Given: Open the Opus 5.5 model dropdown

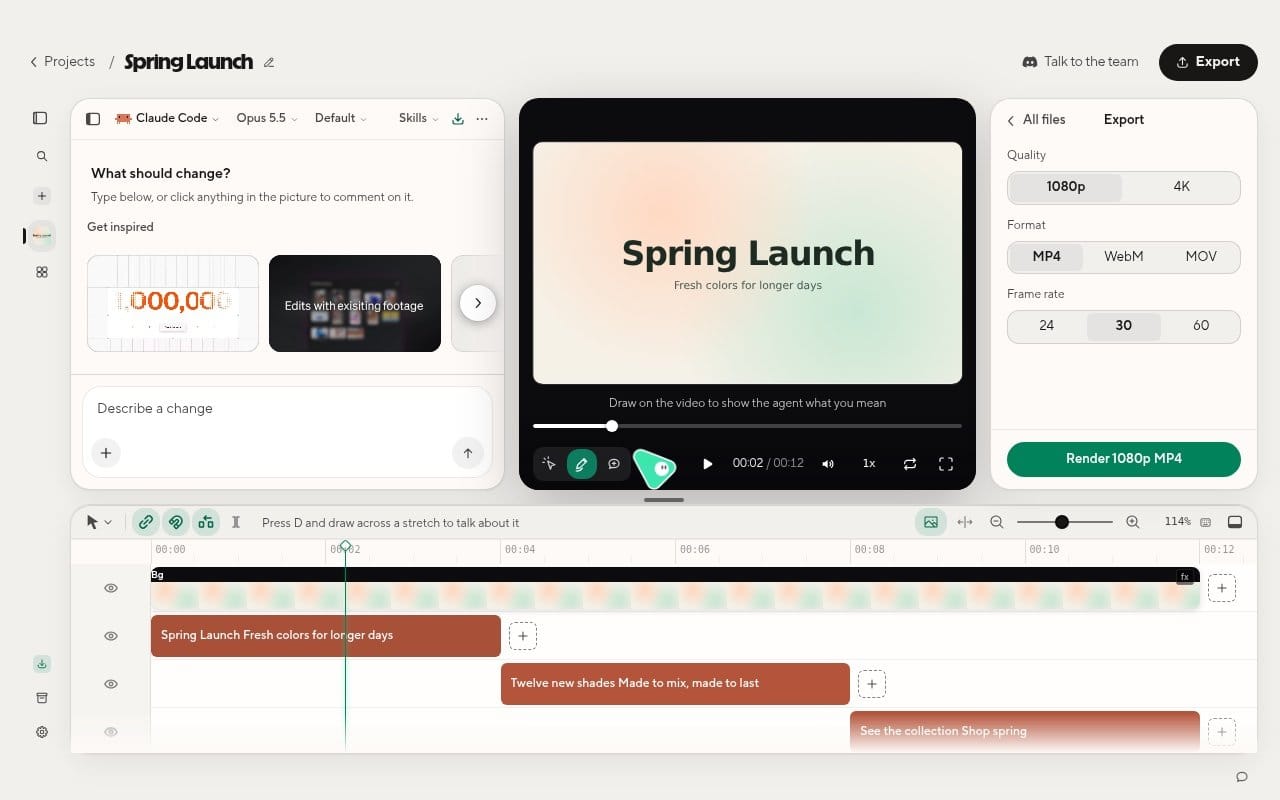Looking at the screenshot, I should tap(267, 118).
